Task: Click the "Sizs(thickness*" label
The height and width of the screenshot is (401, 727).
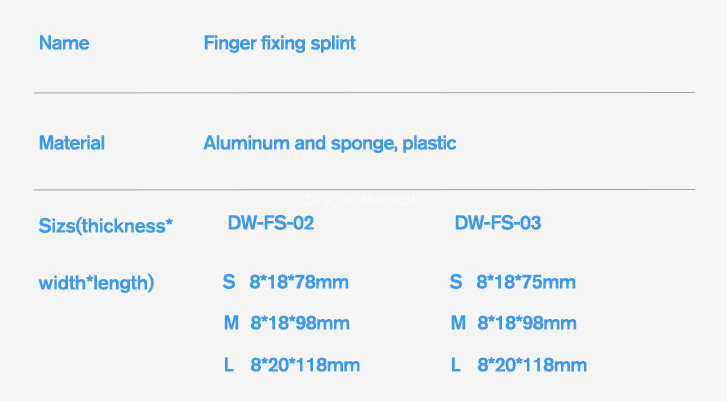Action: (106, 225)
